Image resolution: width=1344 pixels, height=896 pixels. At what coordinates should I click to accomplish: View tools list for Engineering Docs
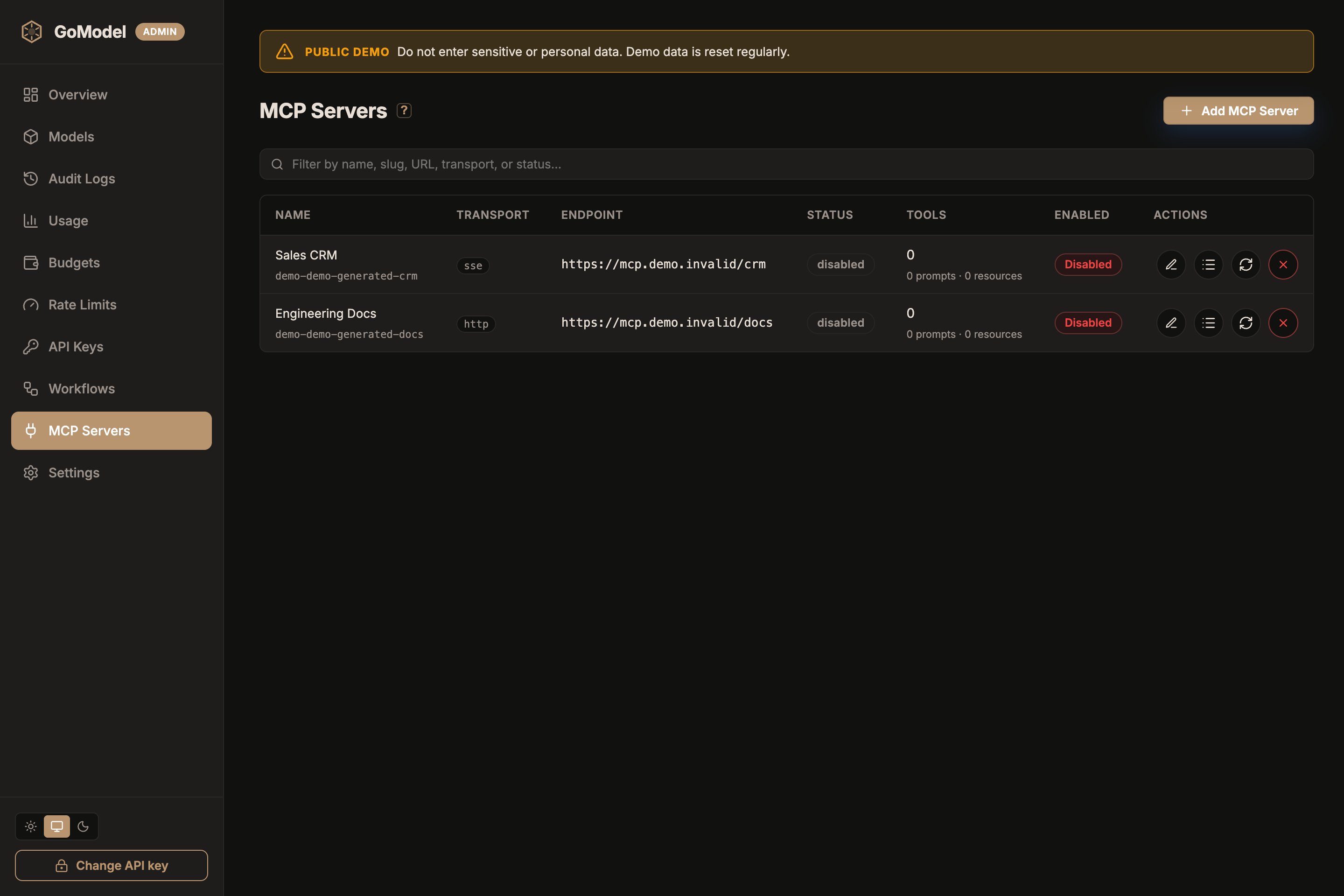[1209, 323]
